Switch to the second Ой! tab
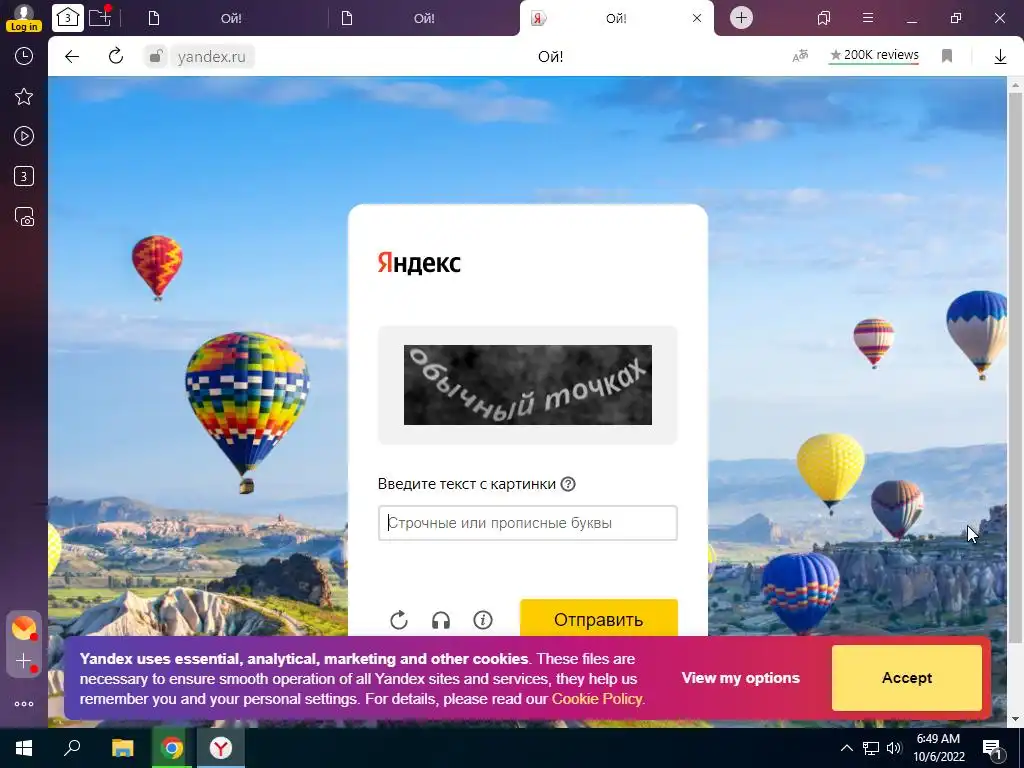This screenshot has width=1024, height=768. click(422, 18)
